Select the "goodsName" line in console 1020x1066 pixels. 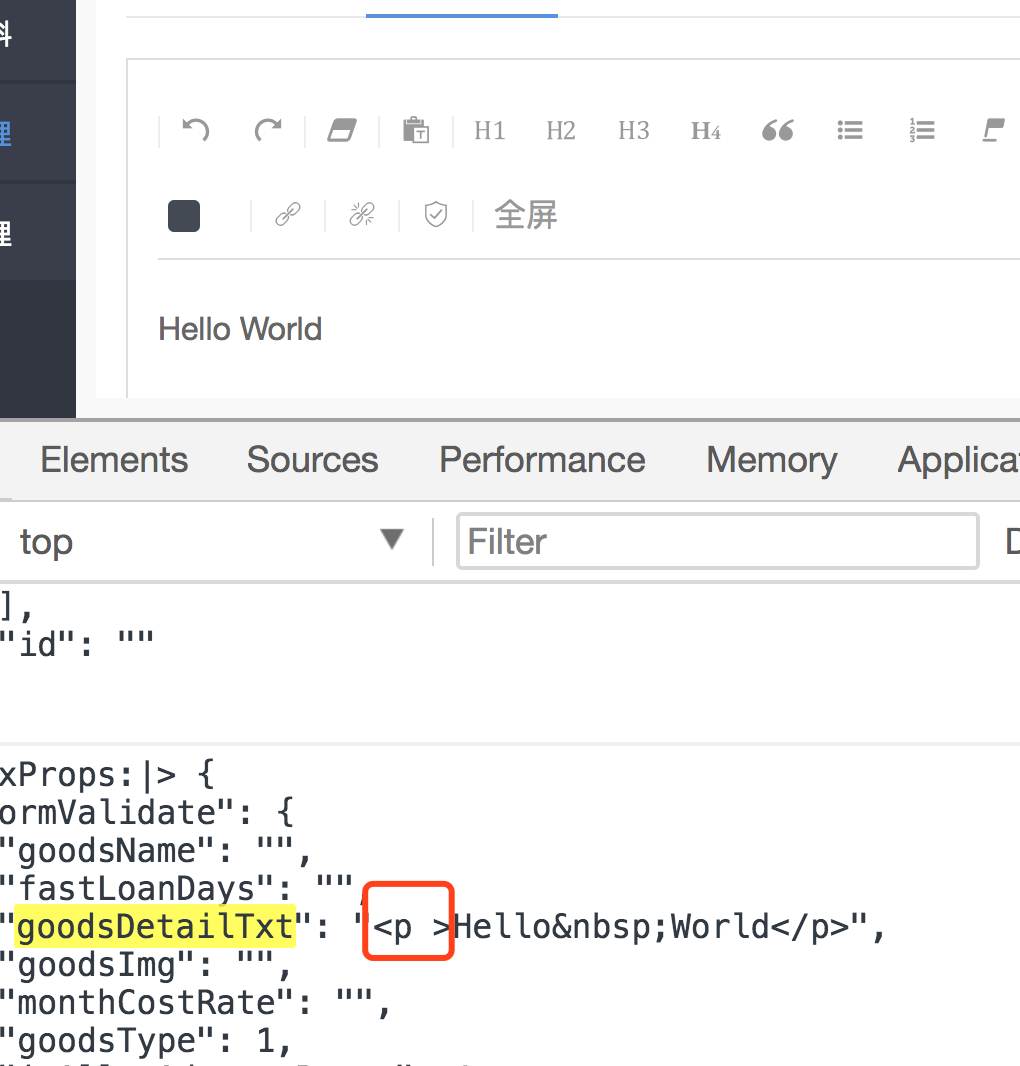(155, 850)
